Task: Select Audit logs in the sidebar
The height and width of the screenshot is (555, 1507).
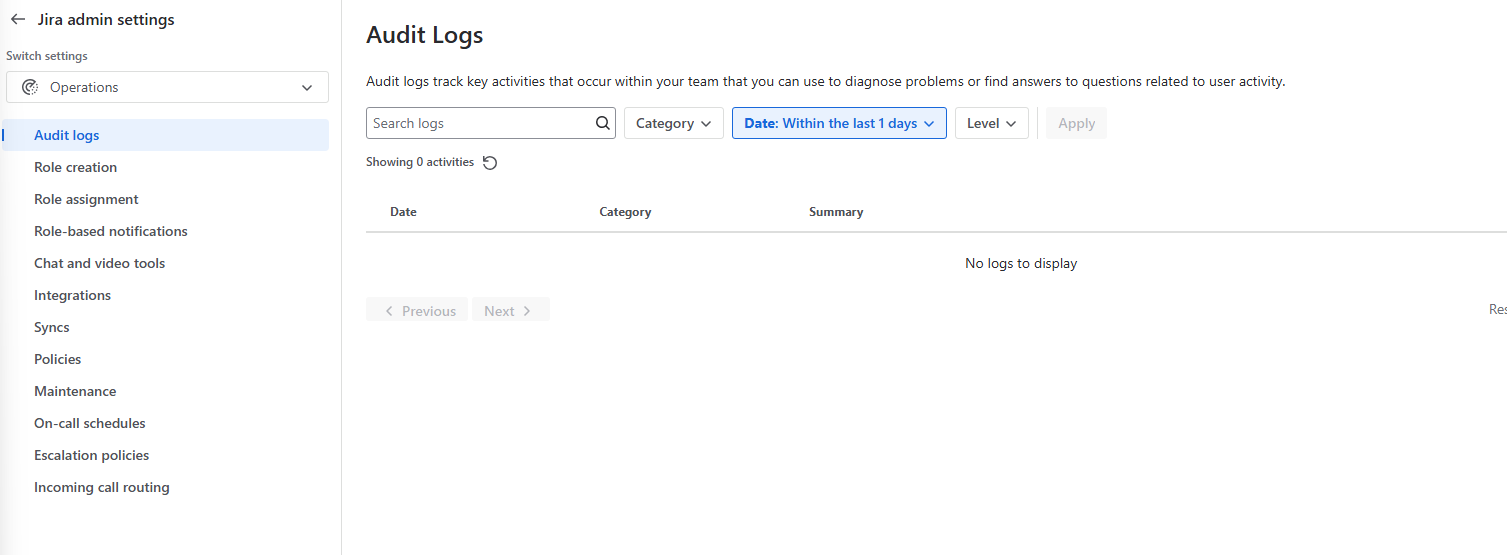Action: tap(166, 135)
